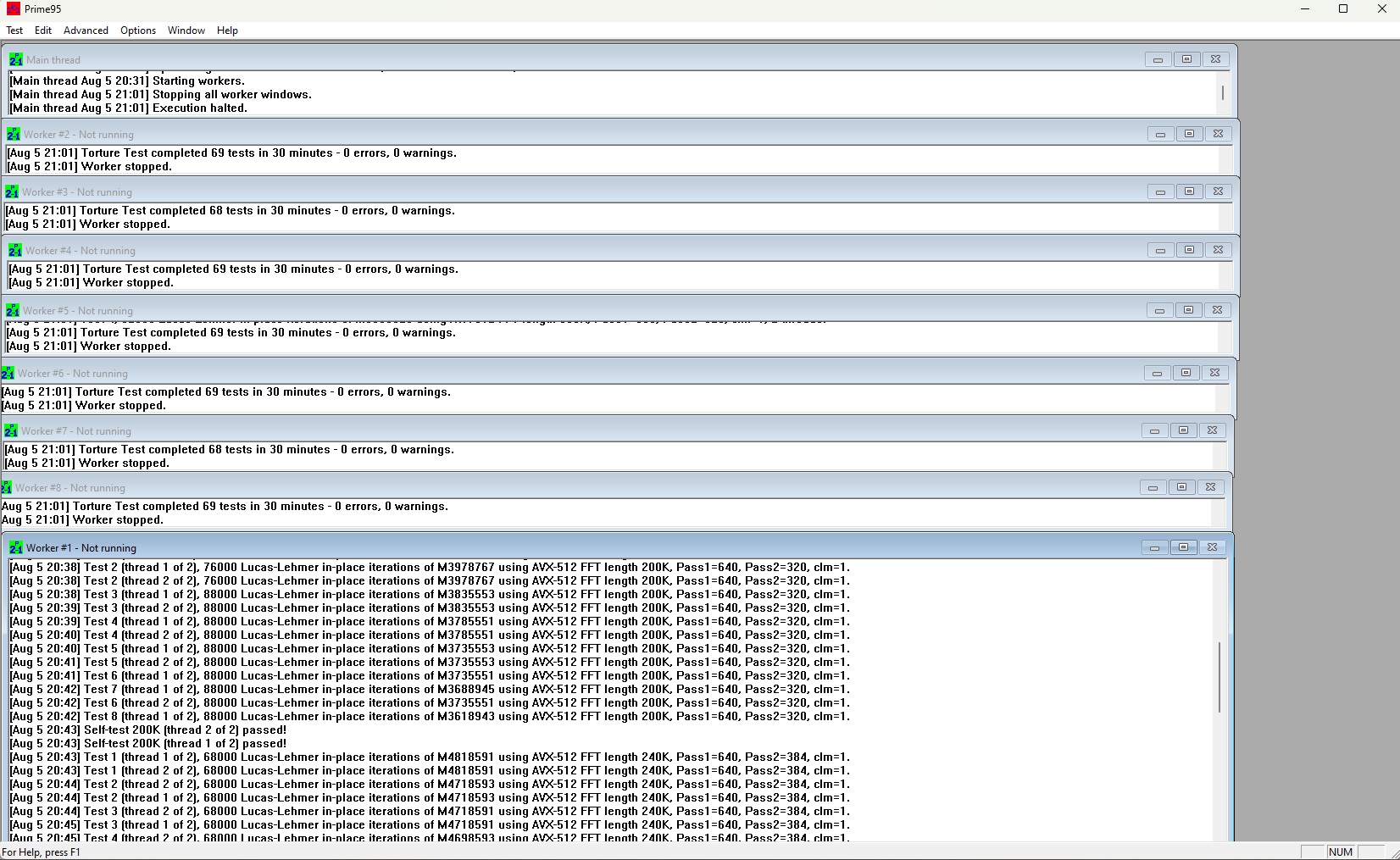Open the Worker #8 window icon menu
The image size is (1400, 860).
[x=6, y=487]
